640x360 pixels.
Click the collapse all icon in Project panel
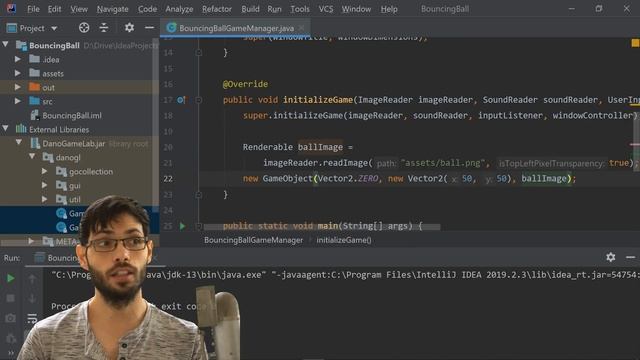tap(104, 28)
